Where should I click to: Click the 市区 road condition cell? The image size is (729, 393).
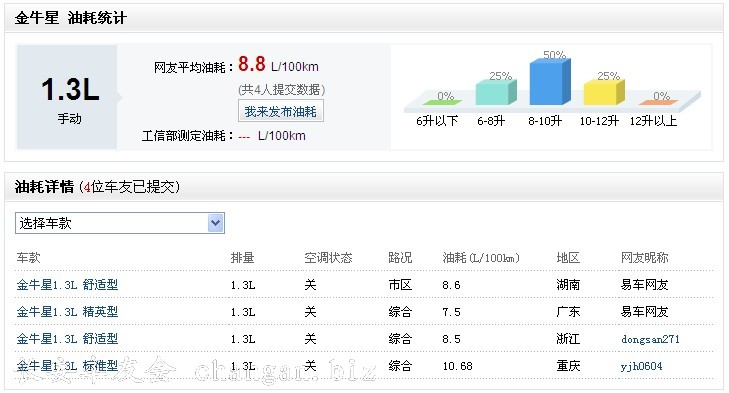point(400,285)
